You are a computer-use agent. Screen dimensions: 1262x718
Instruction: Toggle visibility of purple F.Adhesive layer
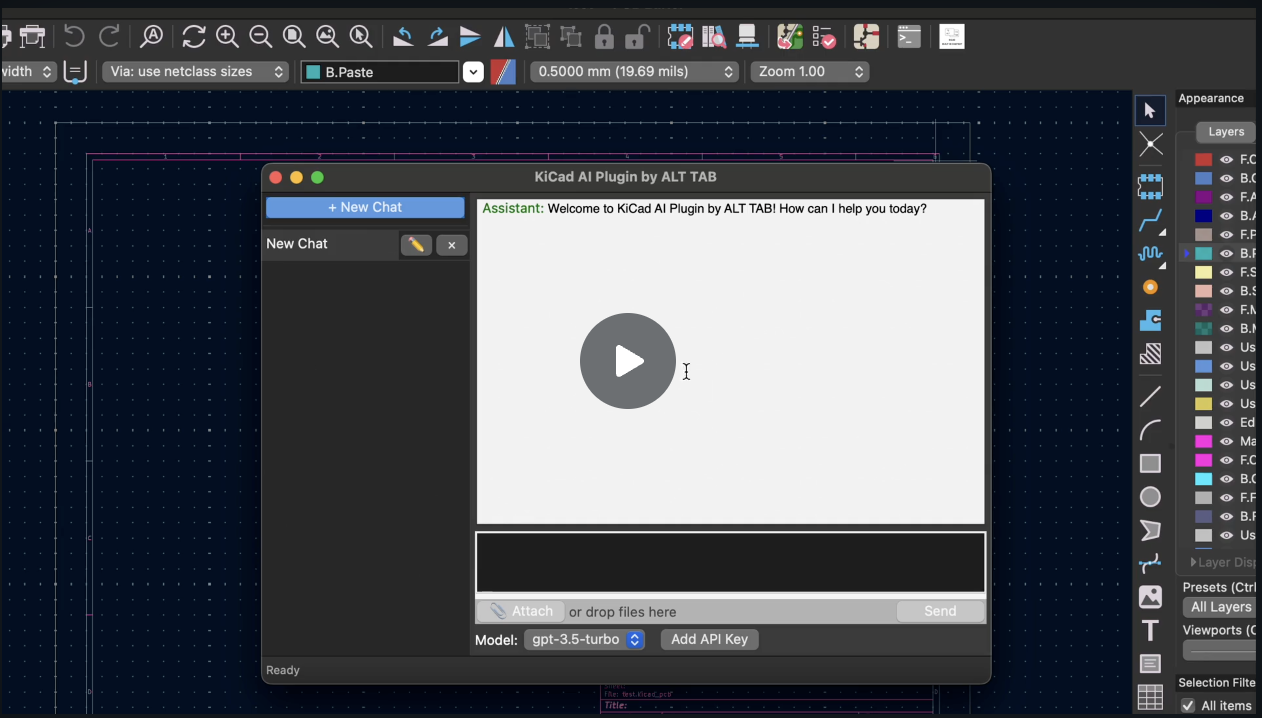tap(1226, 197)
